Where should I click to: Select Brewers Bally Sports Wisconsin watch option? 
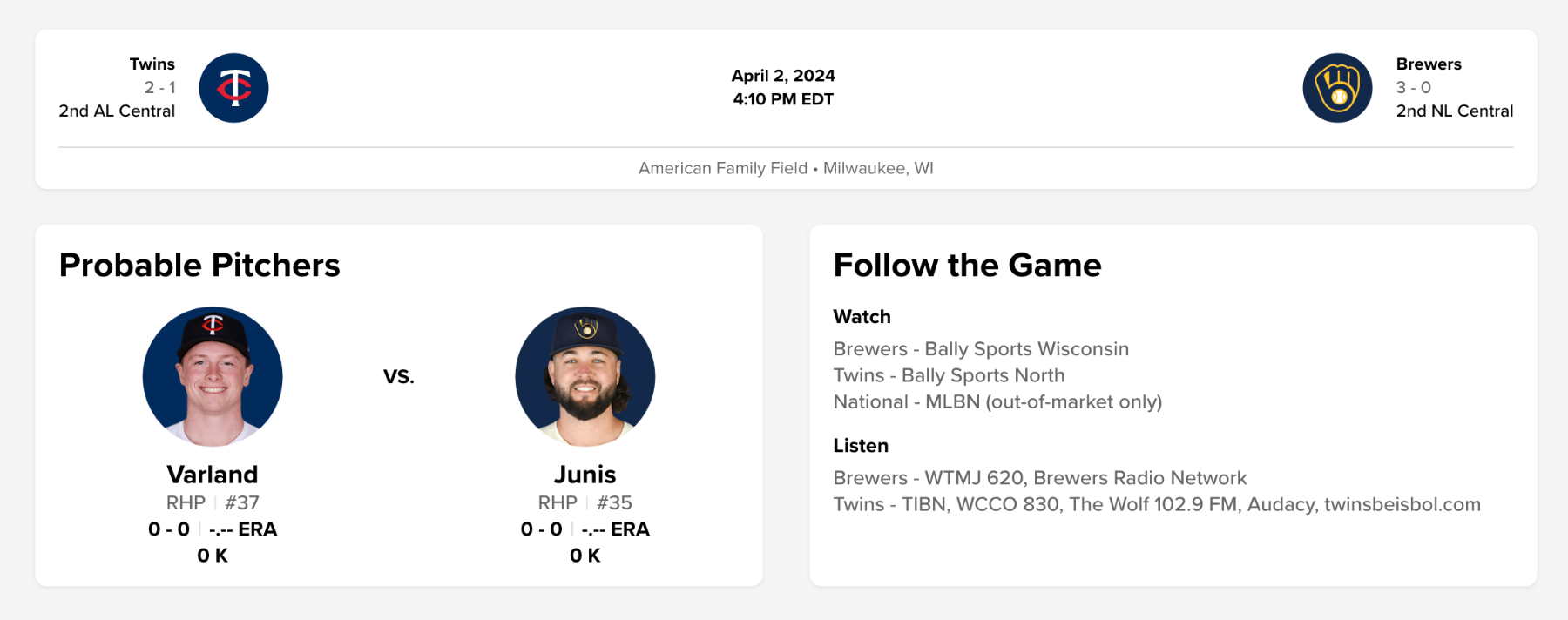[981, 349]
